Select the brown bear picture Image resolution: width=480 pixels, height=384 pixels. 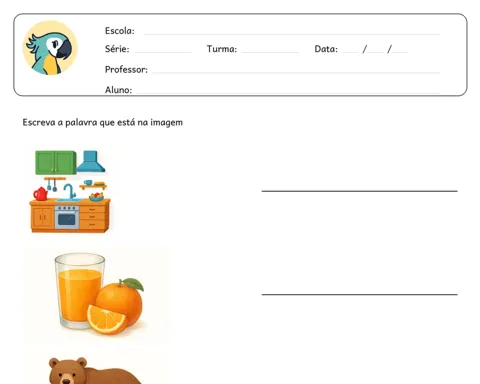95,371
